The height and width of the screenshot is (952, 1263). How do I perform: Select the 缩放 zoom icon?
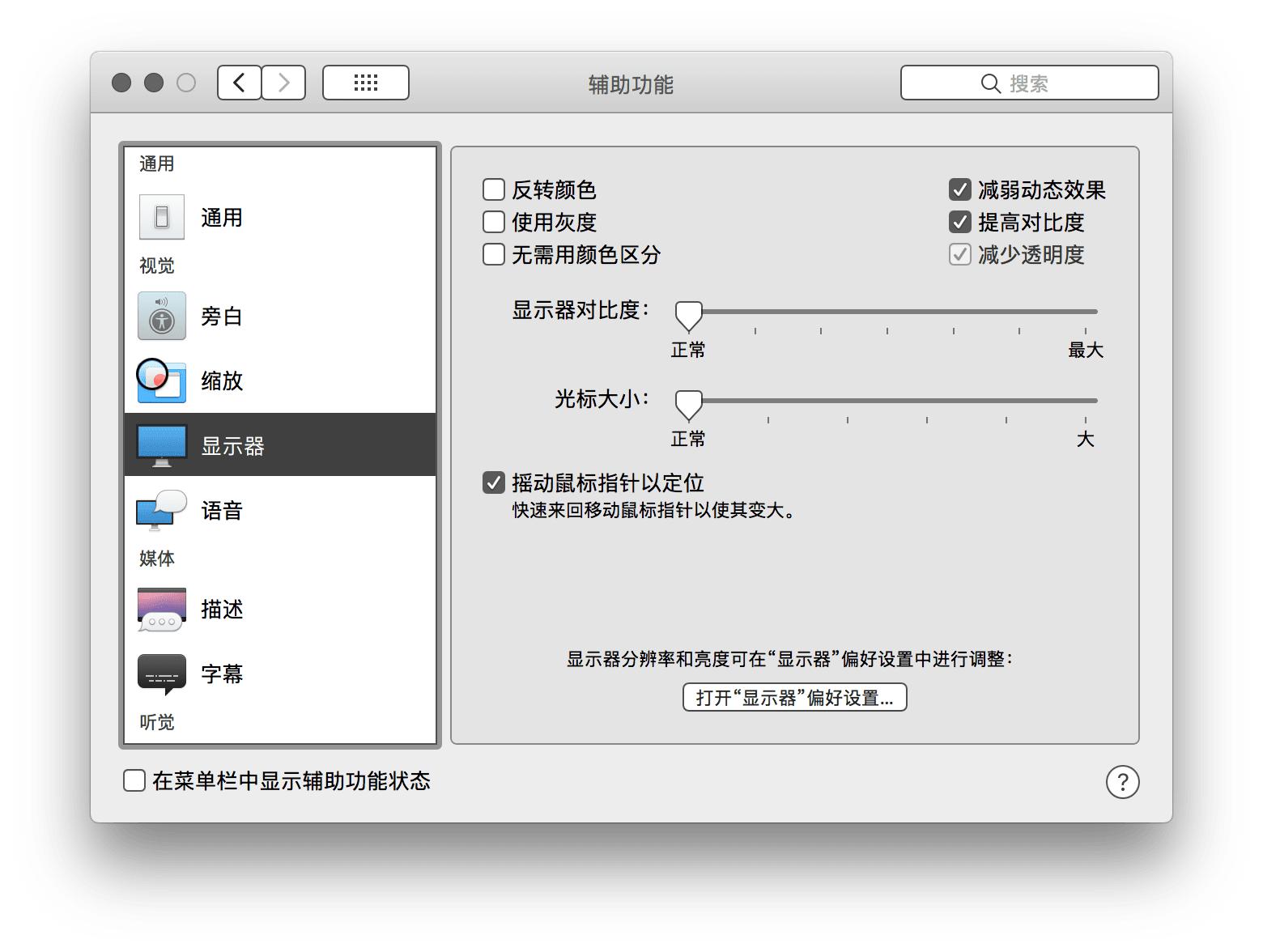coord(161,380)
